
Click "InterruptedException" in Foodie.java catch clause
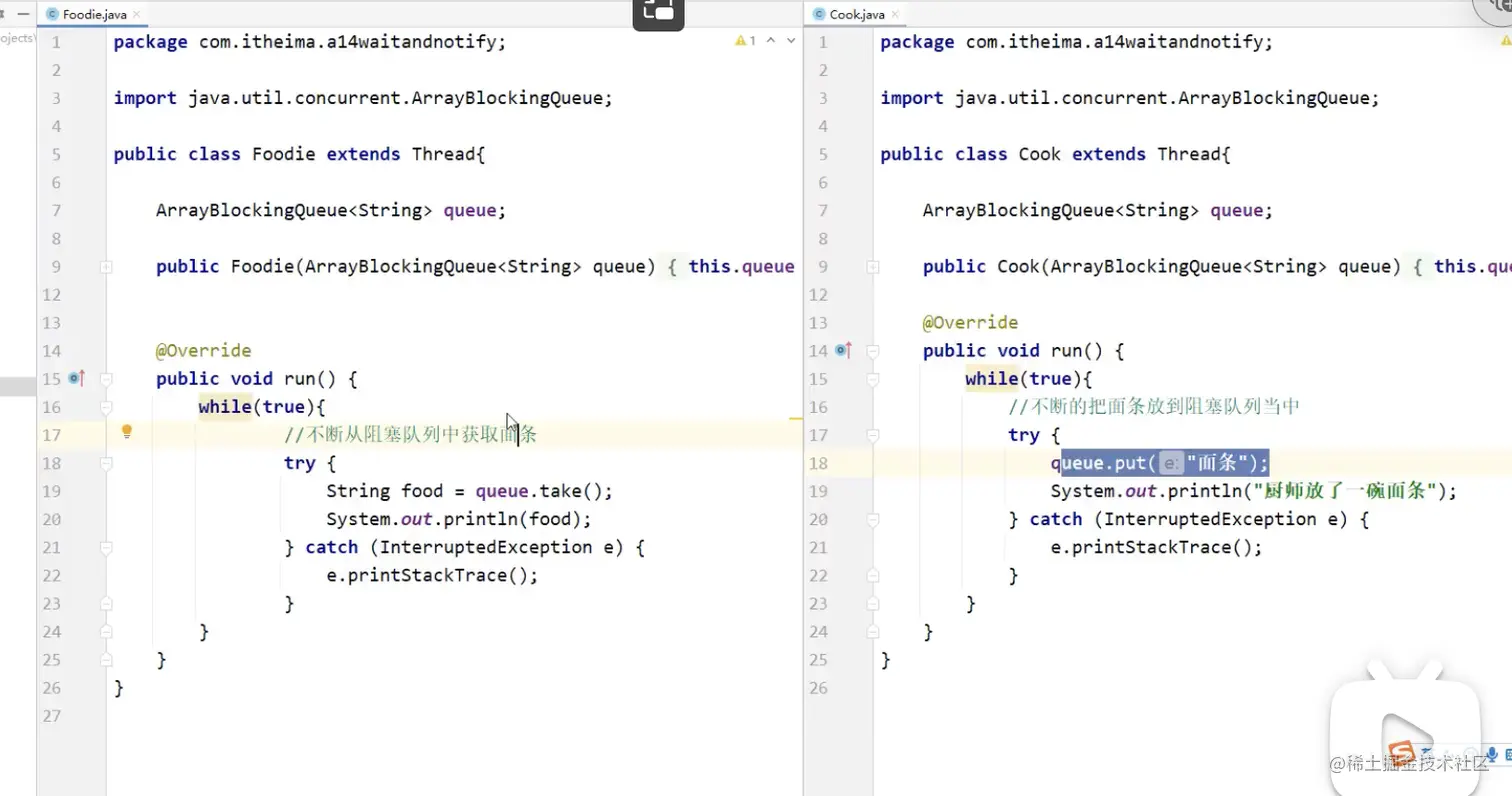click(486, 547)
